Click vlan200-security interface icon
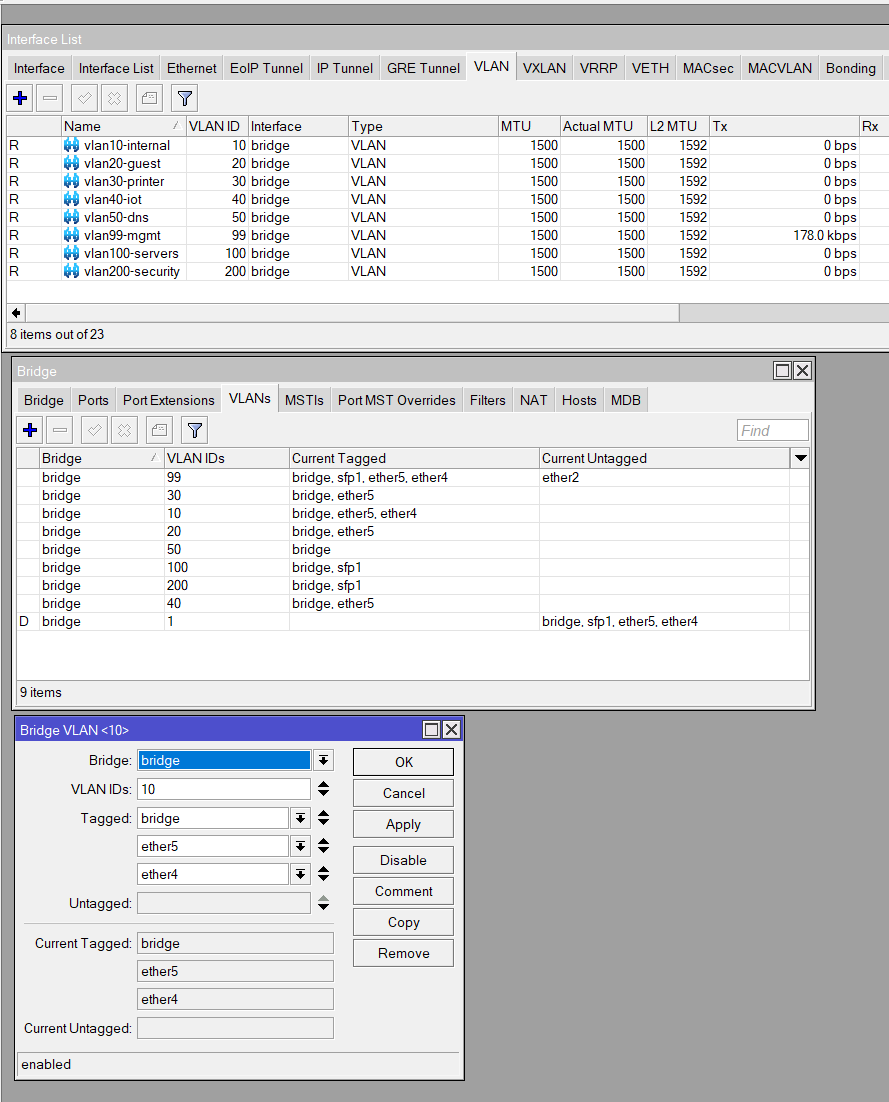 coord(72,271)
